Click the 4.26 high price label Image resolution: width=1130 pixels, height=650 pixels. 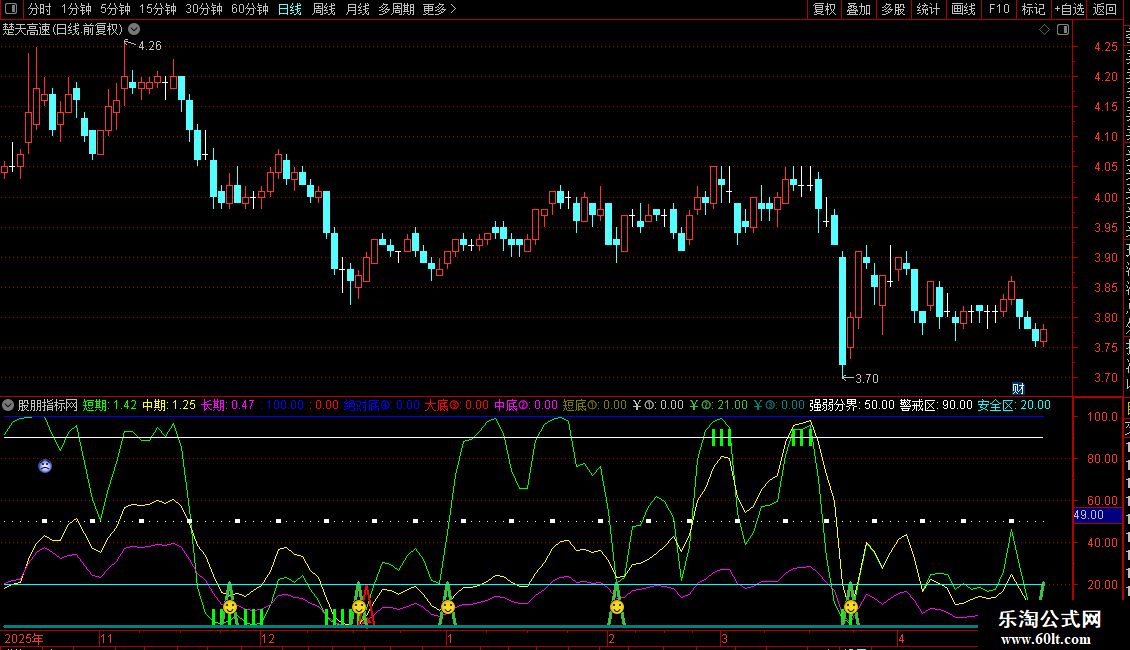tap(150, 45)
